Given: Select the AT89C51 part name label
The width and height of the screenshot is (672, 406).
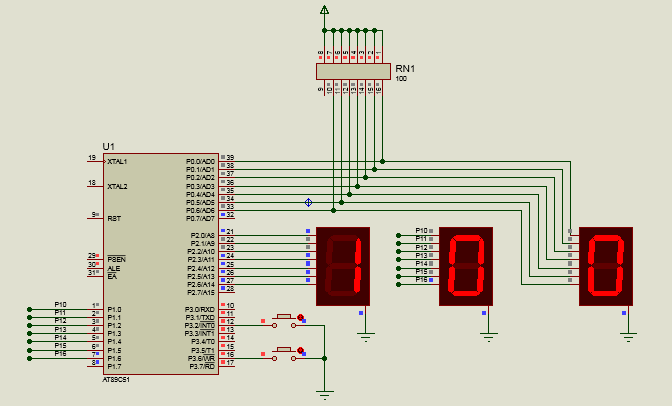Looking at the screenshot, I should tap(118, 380).
